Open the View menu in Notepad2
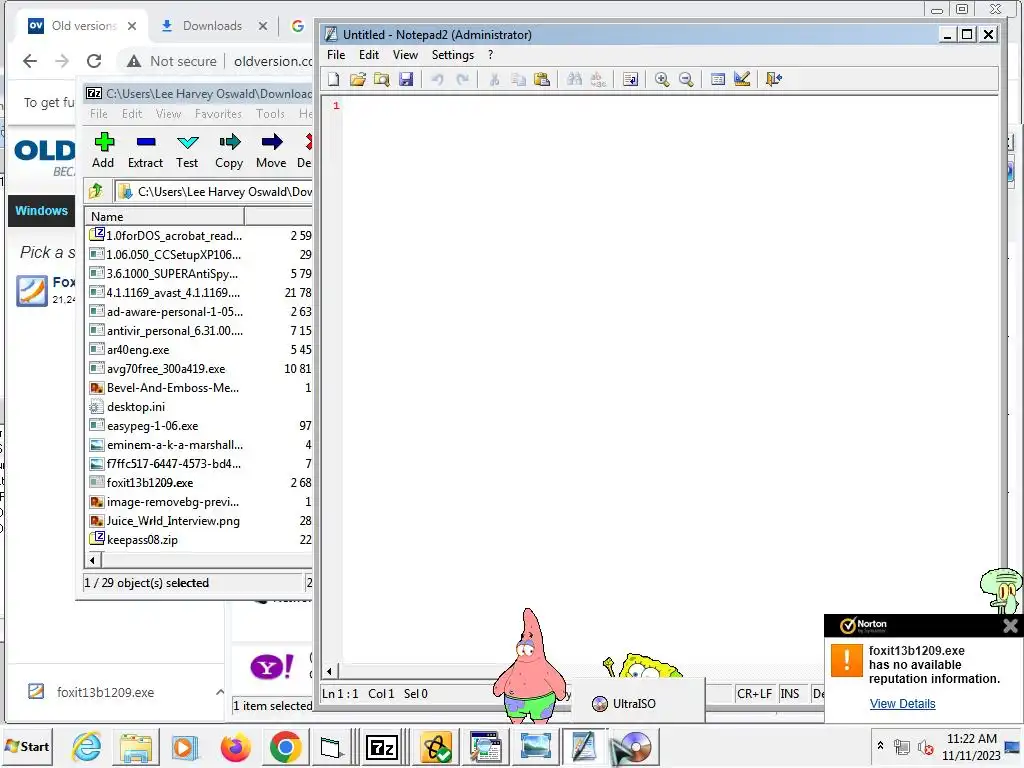The height and width of the screenshot is (768, 1024). (405, 55)
